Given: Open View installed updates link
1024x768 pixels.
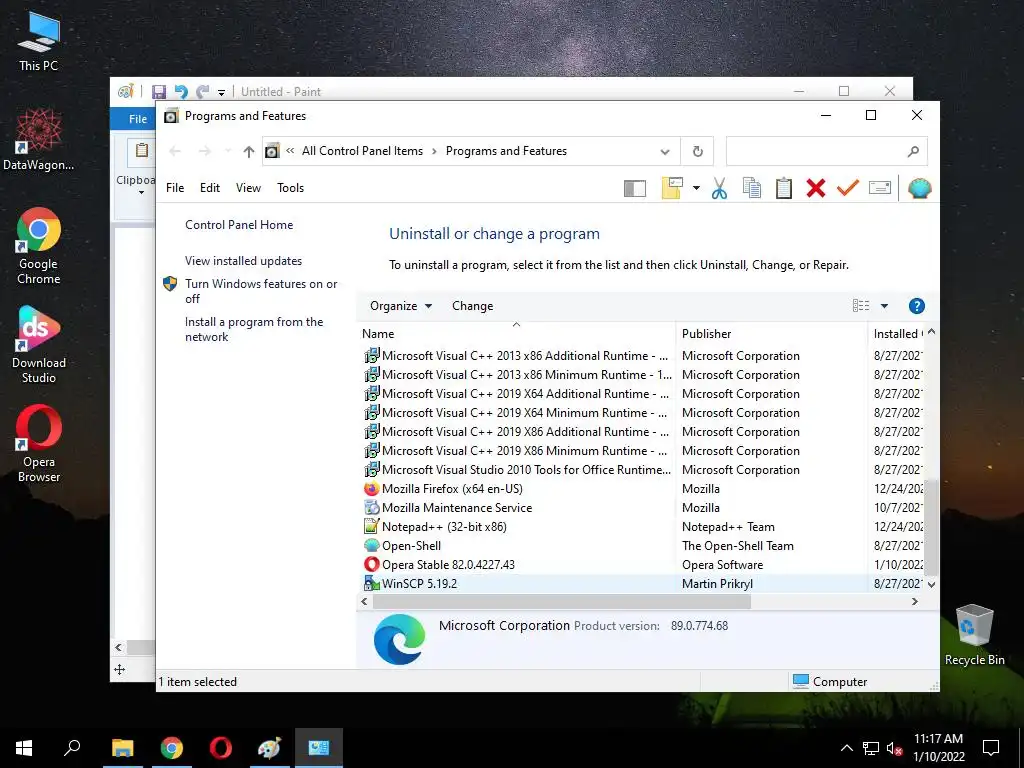Looking at the screenshot, I should [x=244, y=261].
